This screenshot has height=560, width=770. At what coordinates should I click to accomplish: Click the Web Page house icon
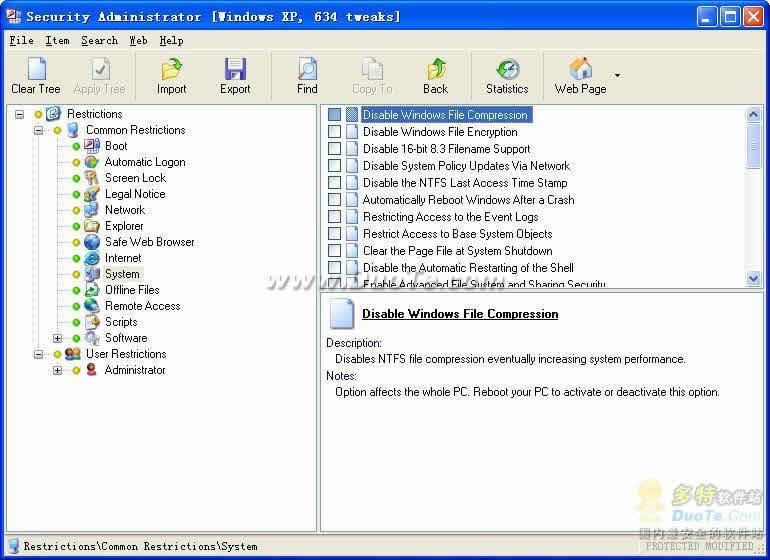pyautogui.click(x=580, y=69)
